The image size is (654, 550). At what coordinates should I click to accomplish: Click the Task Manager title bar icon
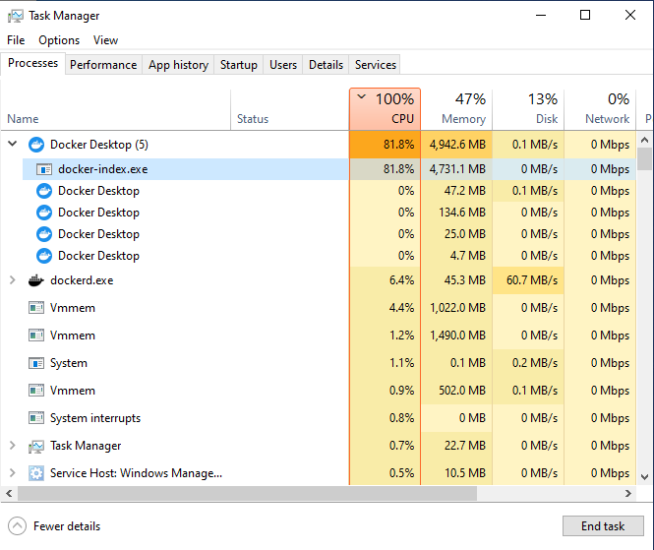[x=15, y=16]
